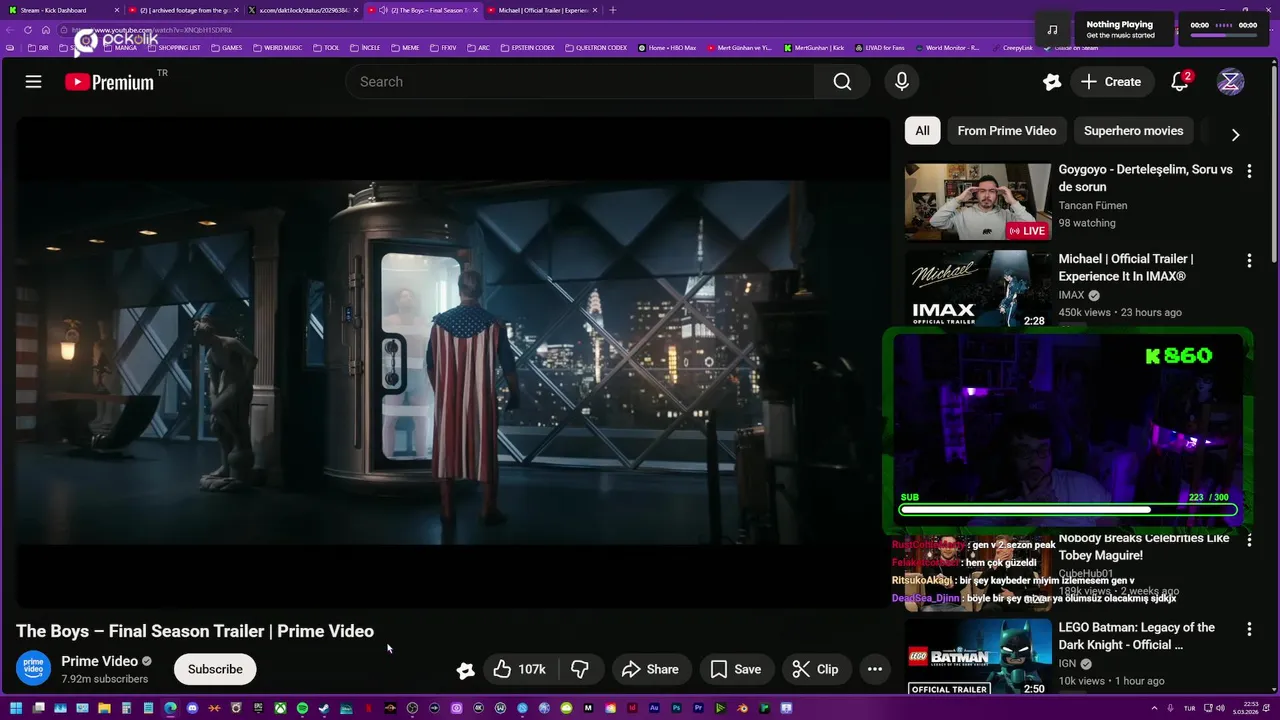Open Calculator from the taskbar
Viewport: 1280px width, 720px height.
126,708
